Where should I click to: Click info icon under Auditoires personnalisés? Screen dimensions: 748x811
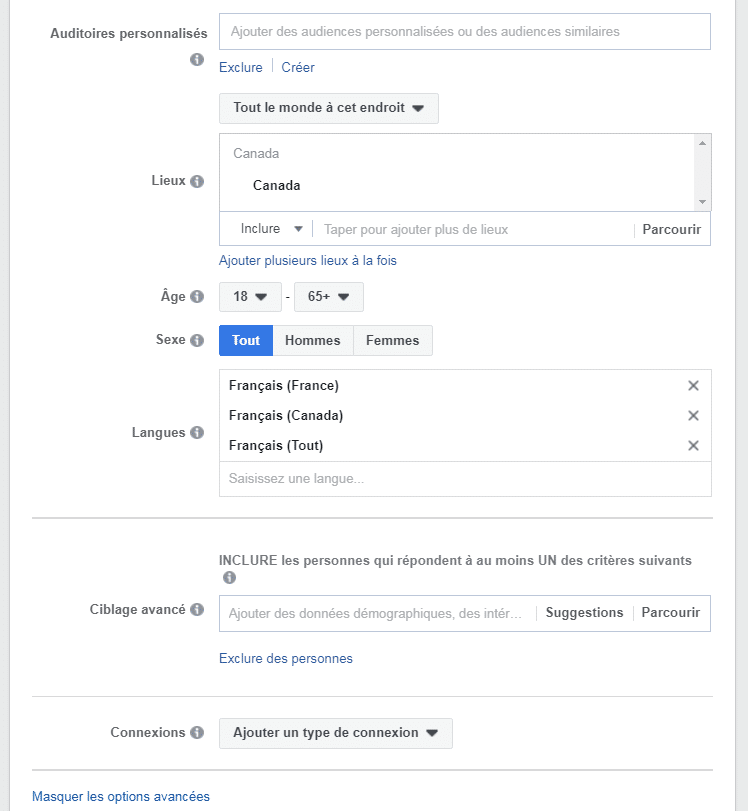[x=197, y=59]
